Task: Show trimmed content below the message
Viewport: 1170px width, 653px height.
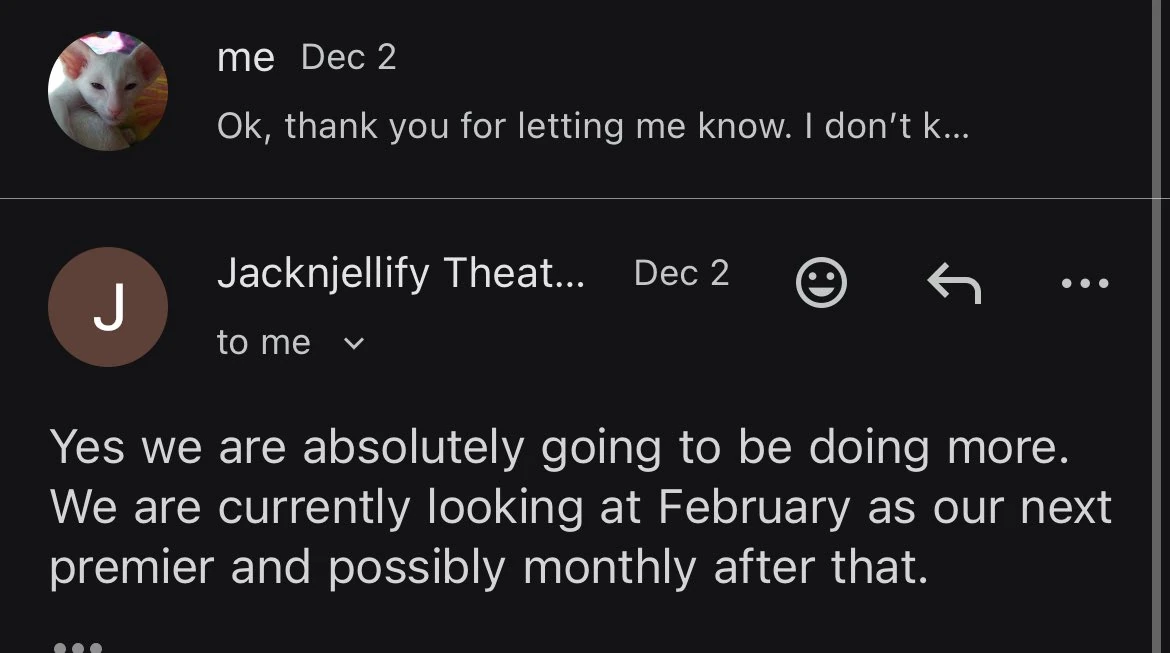Action: pos(77,645)
